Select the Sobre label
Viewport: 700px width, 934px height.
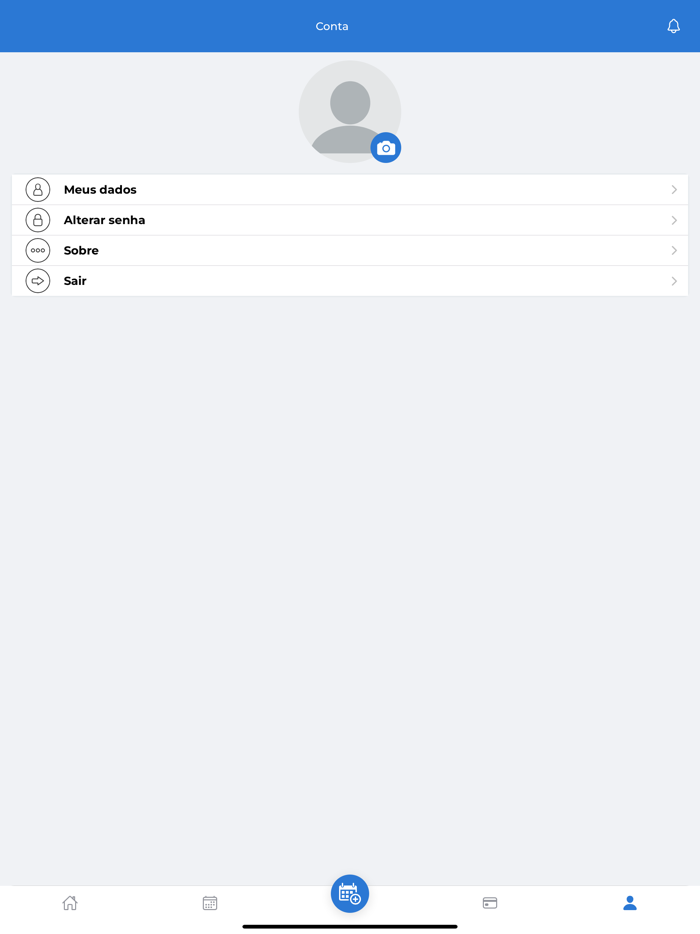(81, 251)
